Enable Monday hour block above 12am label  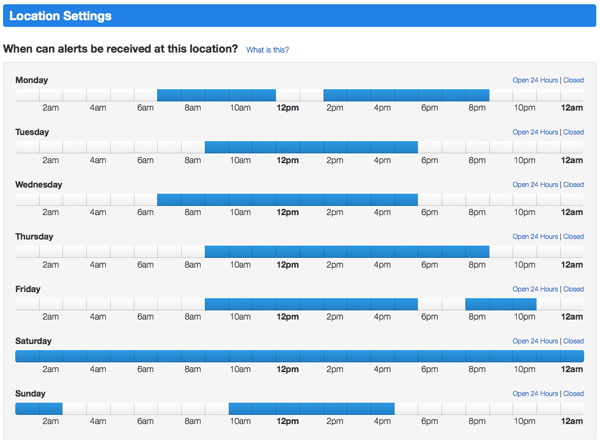572,95
